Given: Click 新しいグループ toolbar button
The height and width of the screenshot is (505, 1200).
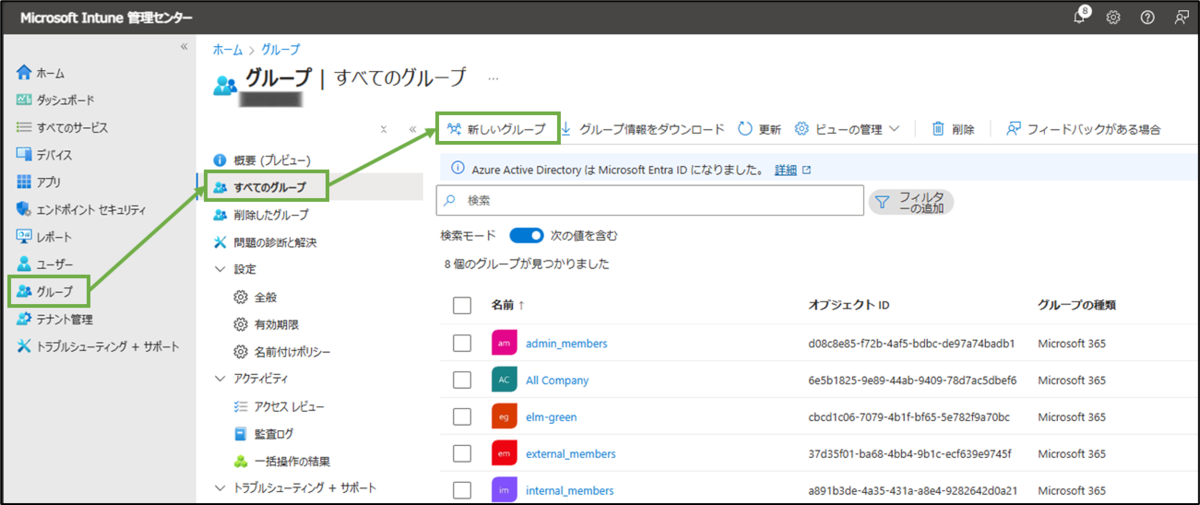Looking at the screenshot, I should 497,129.
